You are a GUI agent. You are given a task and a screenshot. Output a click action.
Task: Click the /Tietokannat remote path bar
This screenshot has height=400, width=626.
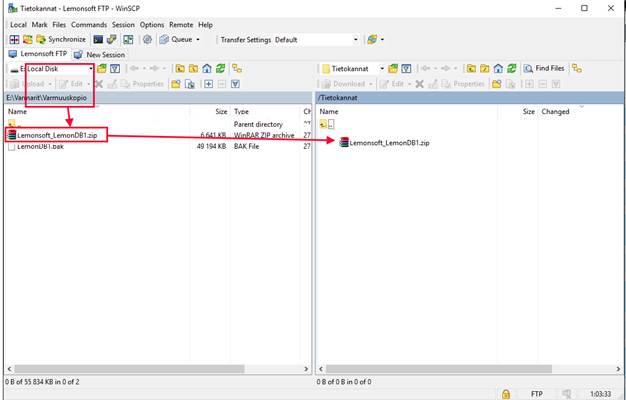[x=470, y=98]
